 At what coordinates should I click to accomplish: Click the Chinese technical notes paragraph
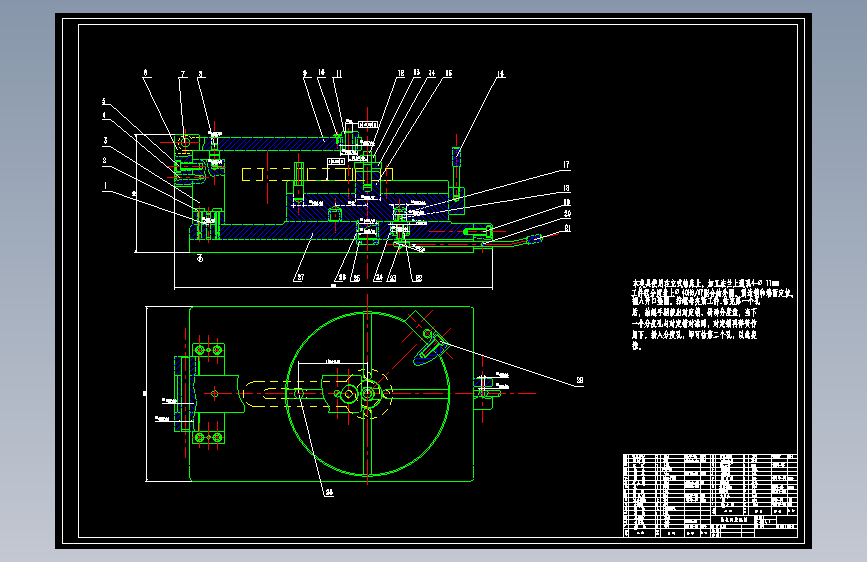pos(712,314)
